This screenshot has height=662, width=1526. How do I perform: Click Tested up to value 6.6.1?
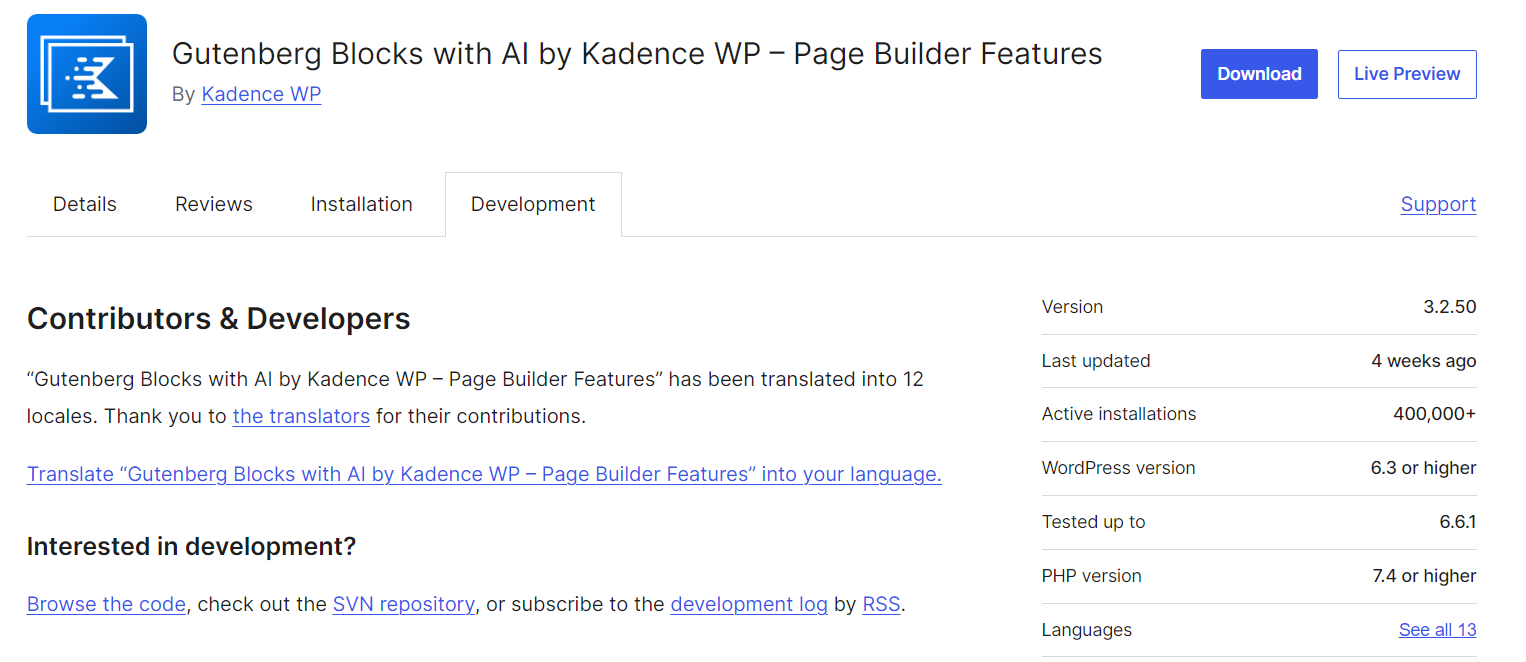tap(1457, 522)
